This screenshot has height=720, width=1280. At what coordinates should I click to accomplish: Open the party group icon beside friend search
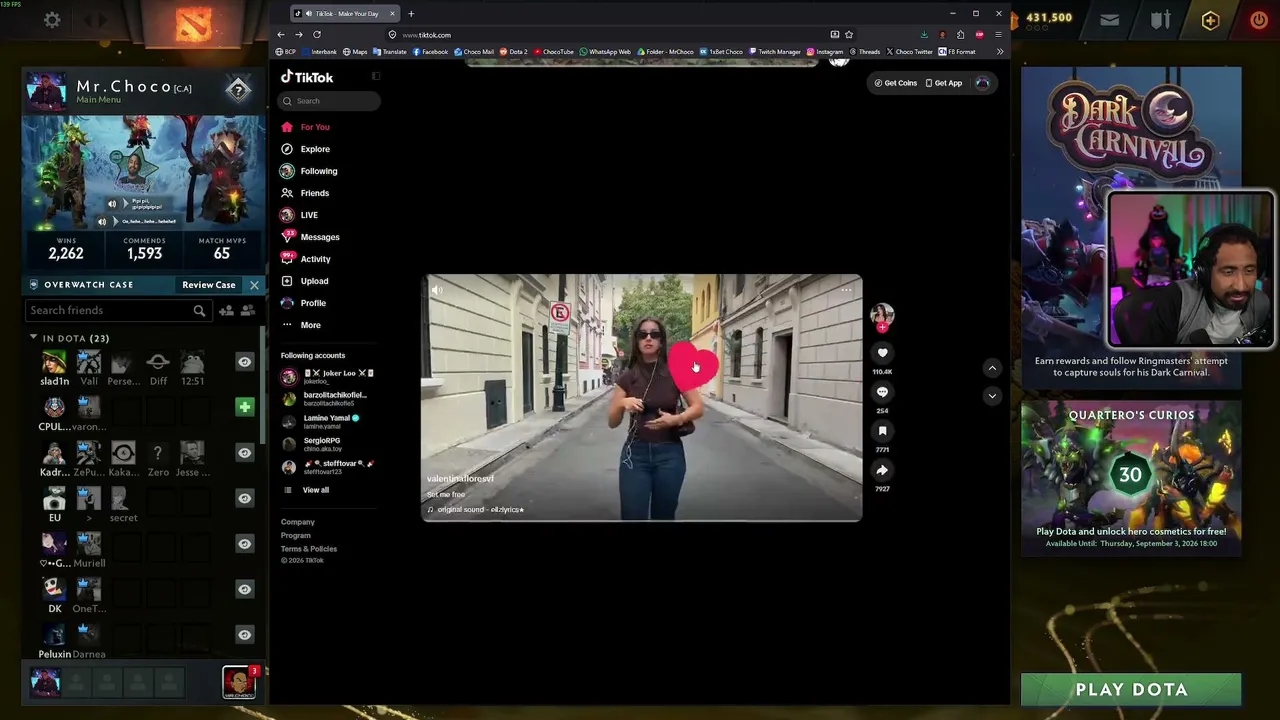click(247, 311)
